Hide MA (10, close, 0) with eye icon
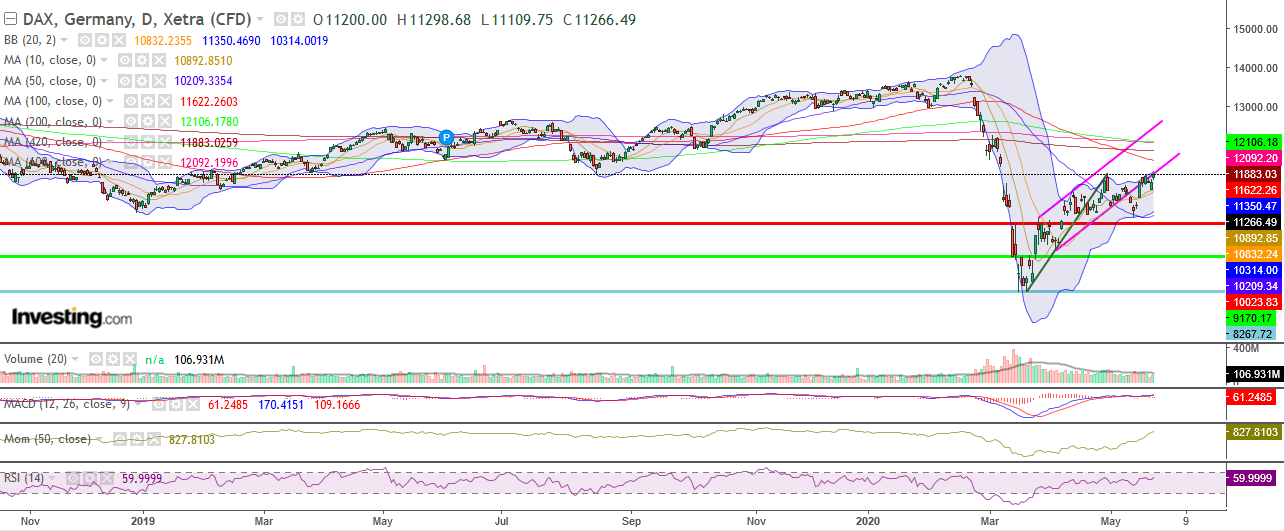Screen dimensions: 1285x531 tap(125, 60)
